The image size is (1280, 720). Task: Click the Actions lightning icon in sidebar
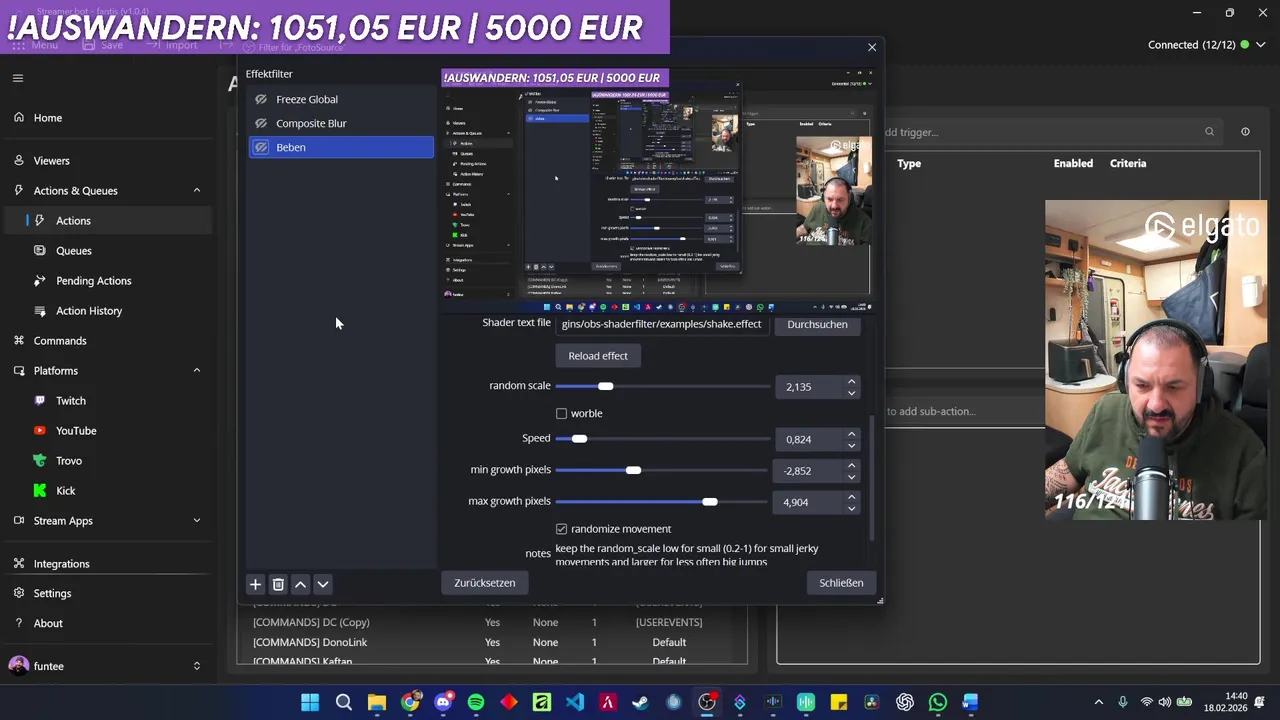pyautogui.click(x=39, y=220)
